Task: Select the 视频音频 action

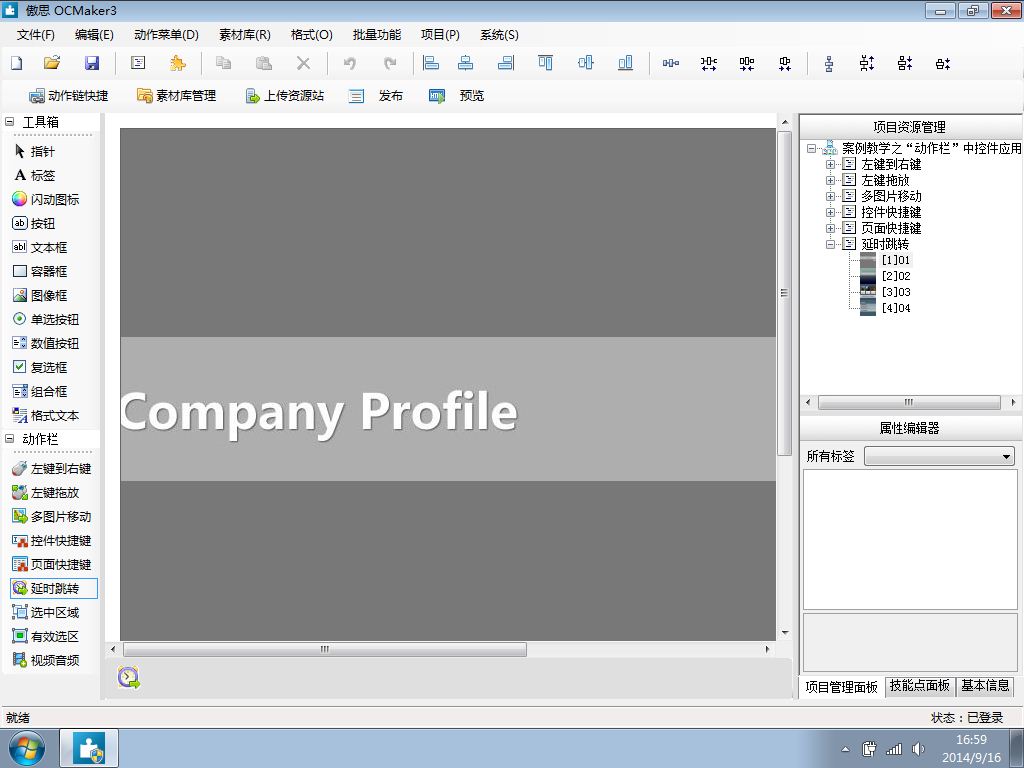Action: 46,660
